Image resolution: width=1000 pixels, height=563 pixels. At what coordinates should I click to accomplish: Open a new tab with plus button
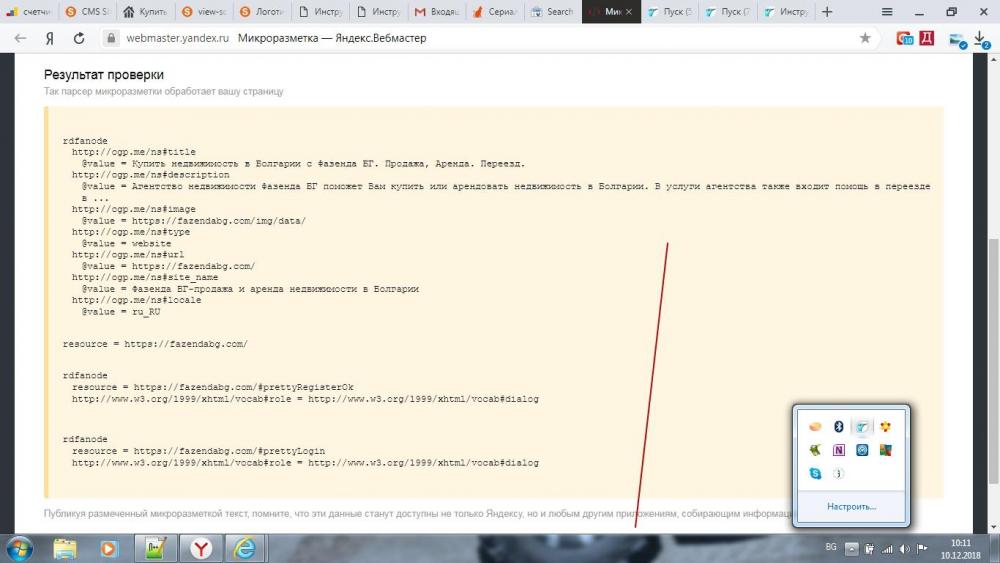[x=826, y=12]
